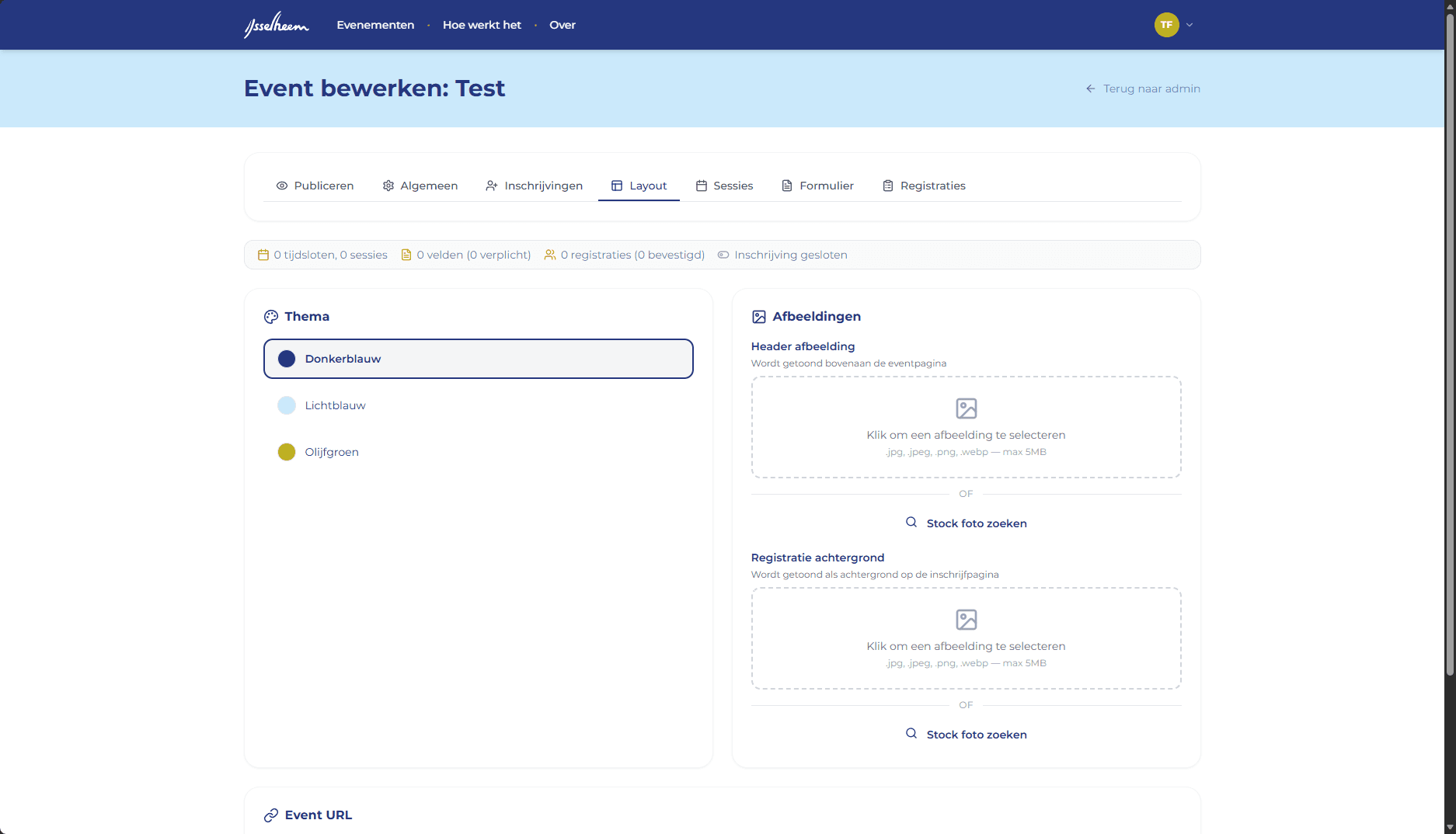Switch to the Formulier tab
Screen dimensions: 1456x834
(817, 186)
